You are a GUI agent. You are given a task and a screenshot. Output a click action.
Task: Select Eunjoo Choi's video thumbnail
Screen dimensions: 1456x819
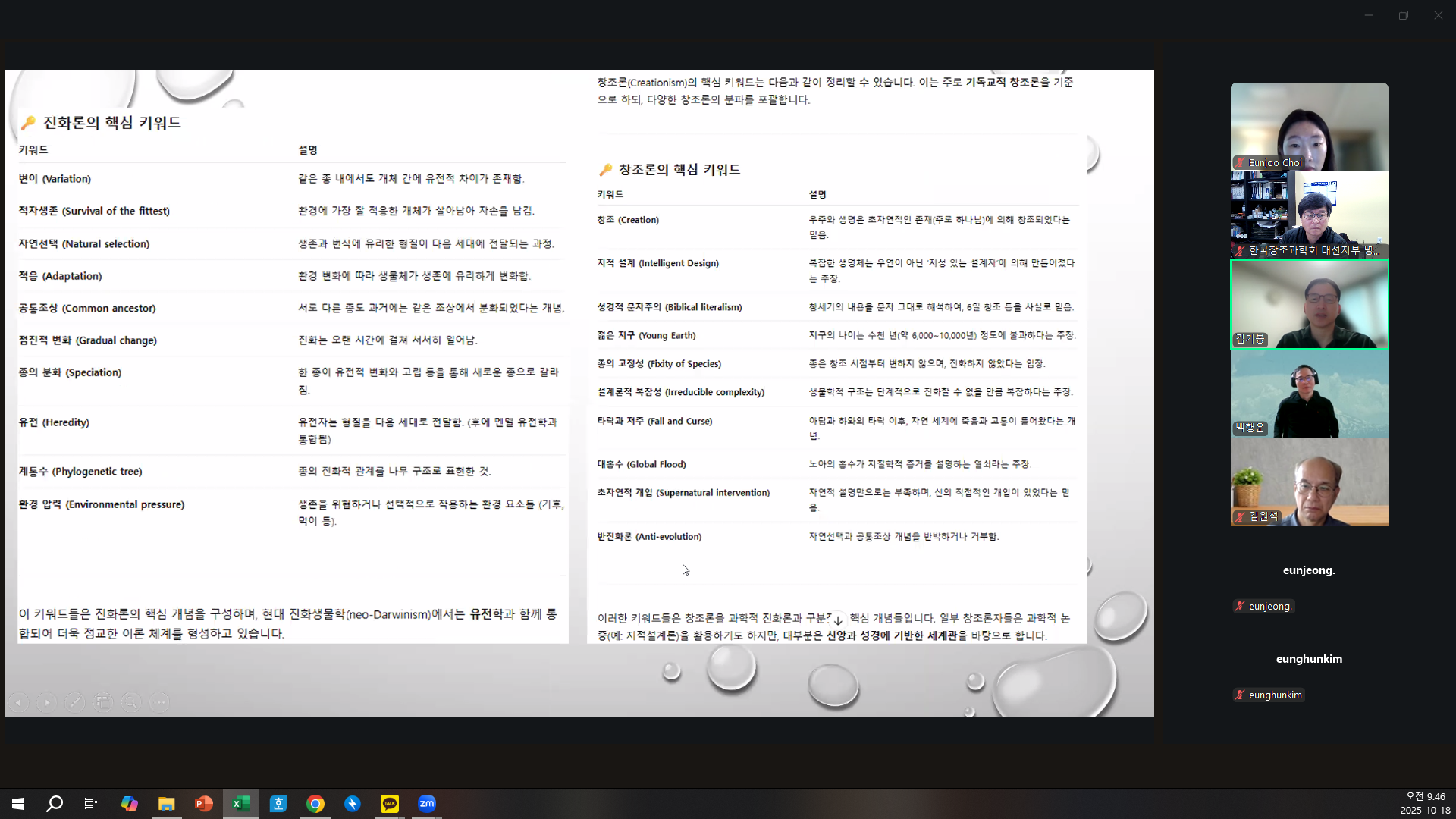tap(1309, 127)
